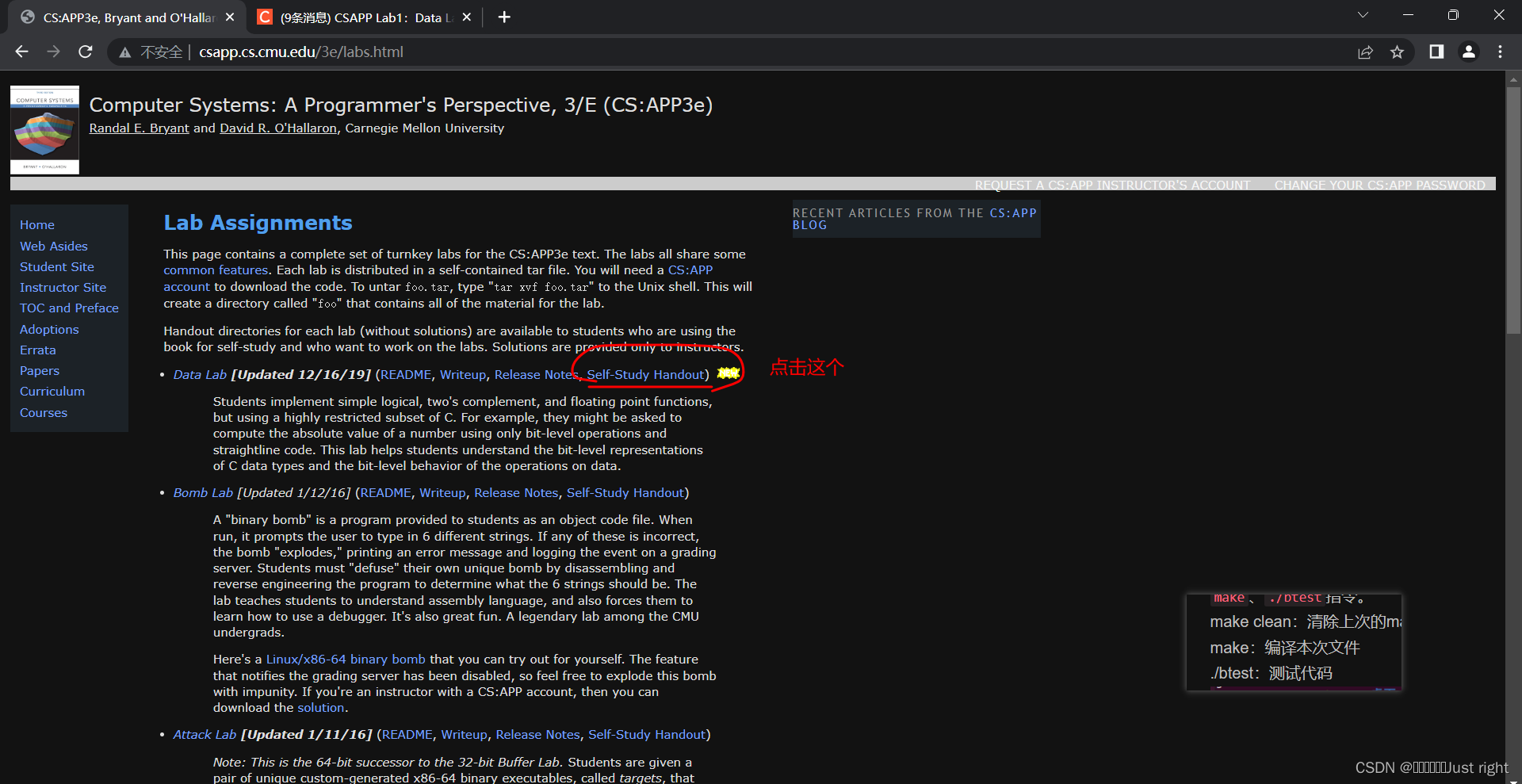Click the share page icon in address bar
Screen dimensions: 1522x784
pos(1365,52)
